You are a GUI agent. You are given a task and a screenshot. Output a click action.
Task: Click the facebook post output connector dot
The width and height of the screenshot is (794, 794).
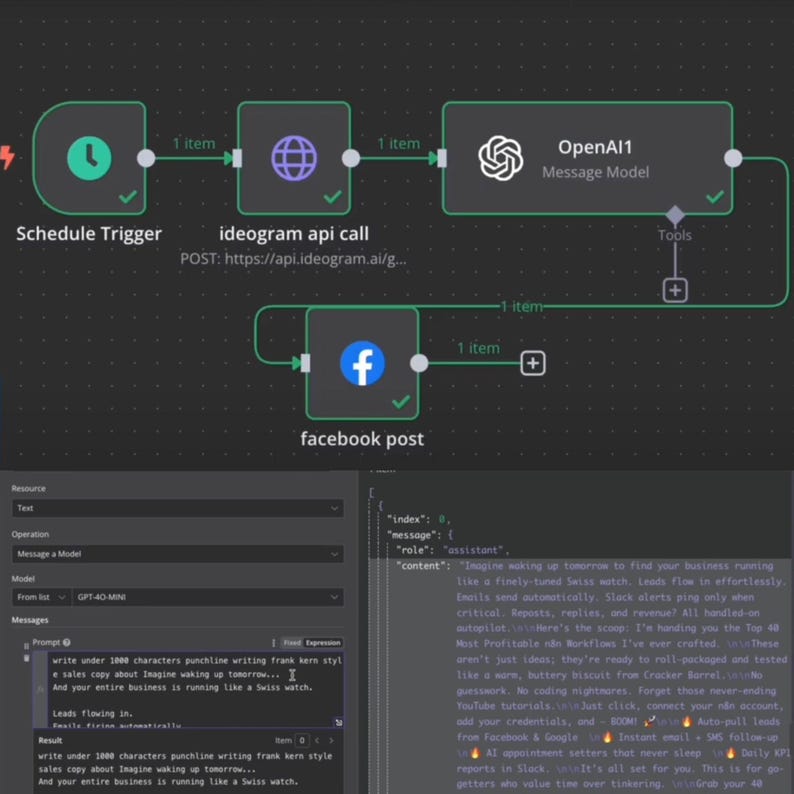(419, 363)
